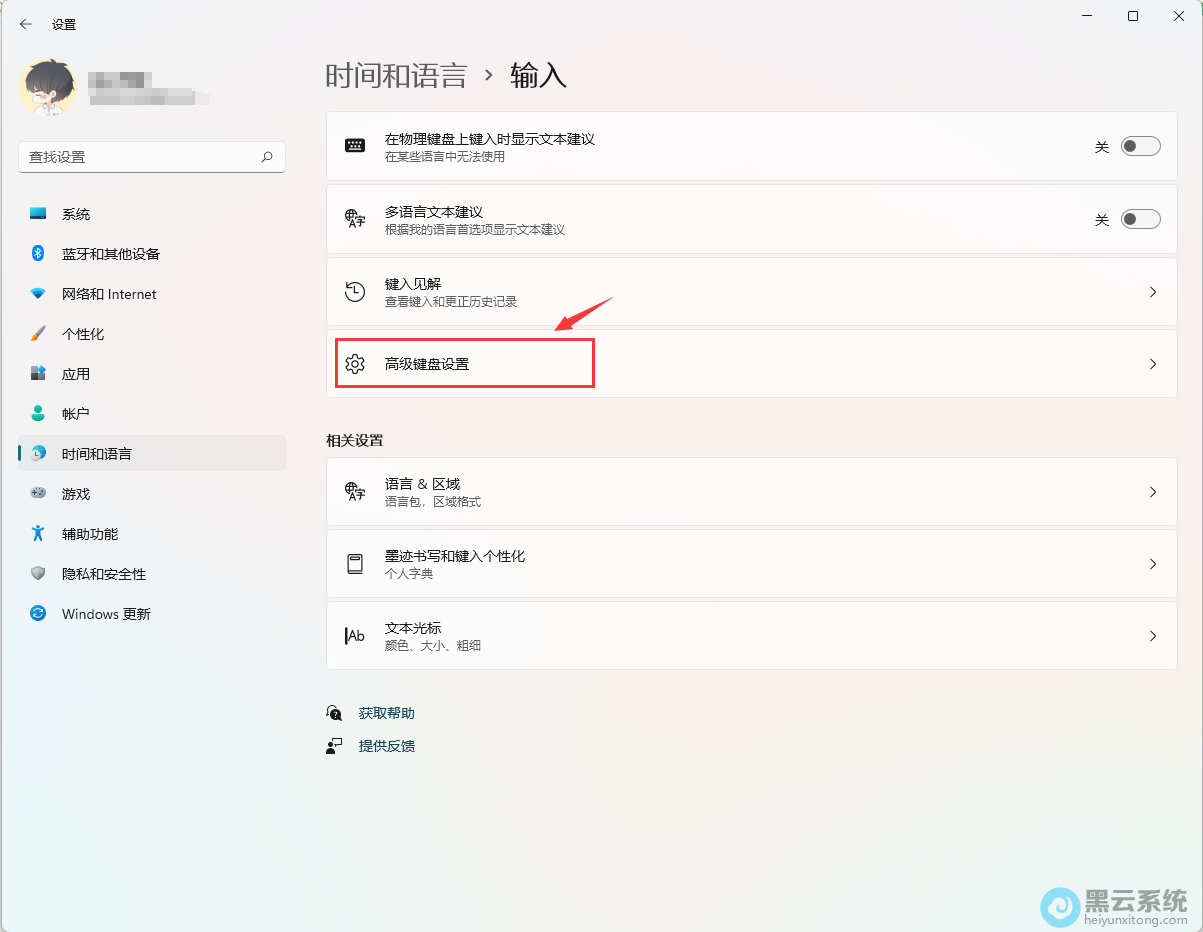Image resolution: width=1203 pixels, height=932 pixels.
Task: Click the 时间和语言 breadcrumb heading
Action: (x=396, y=76)
